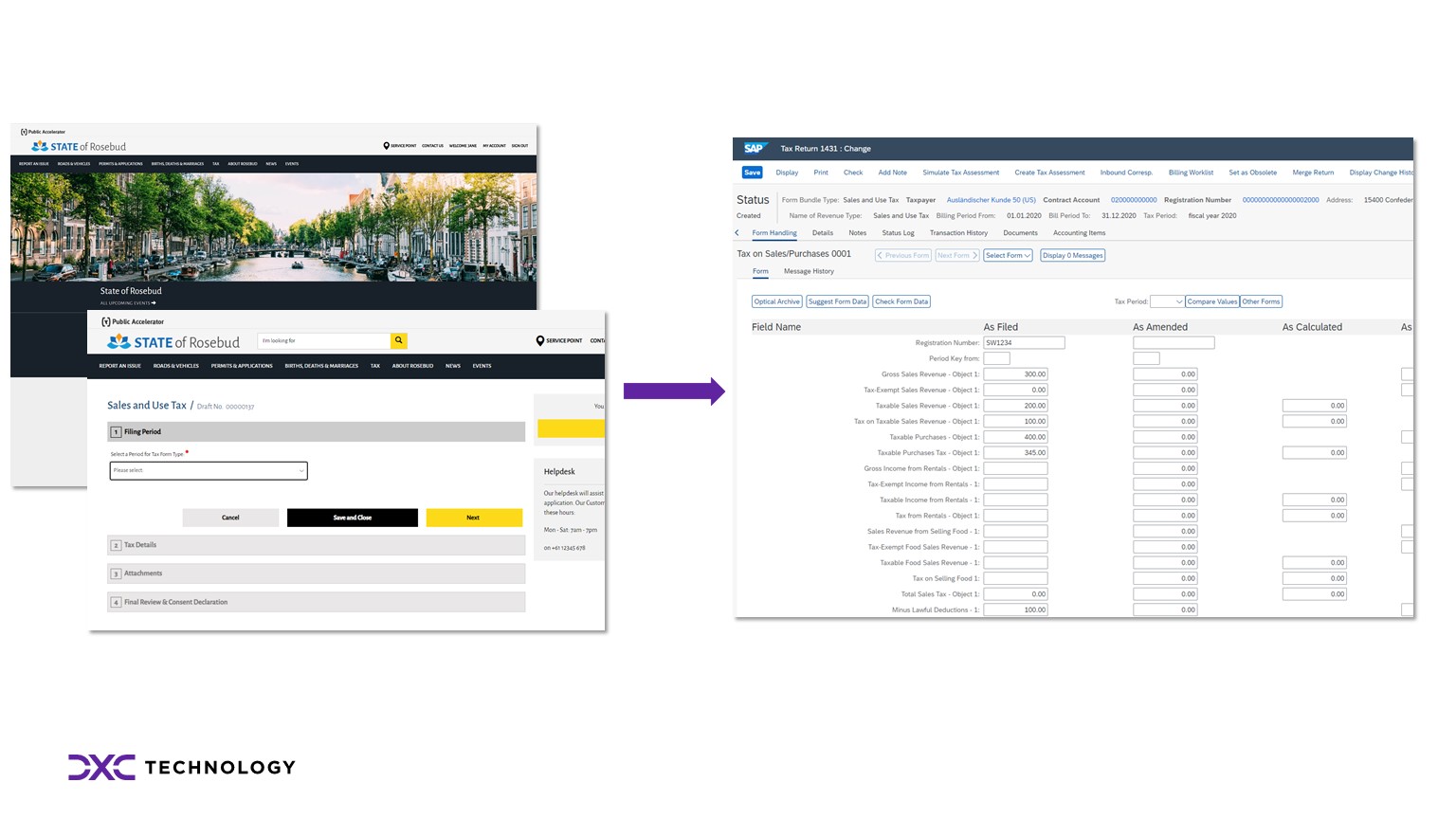The image size is (1456, 819).
Task: Click the left chevron before Form Handling
Action: click(x=737, y=233)
